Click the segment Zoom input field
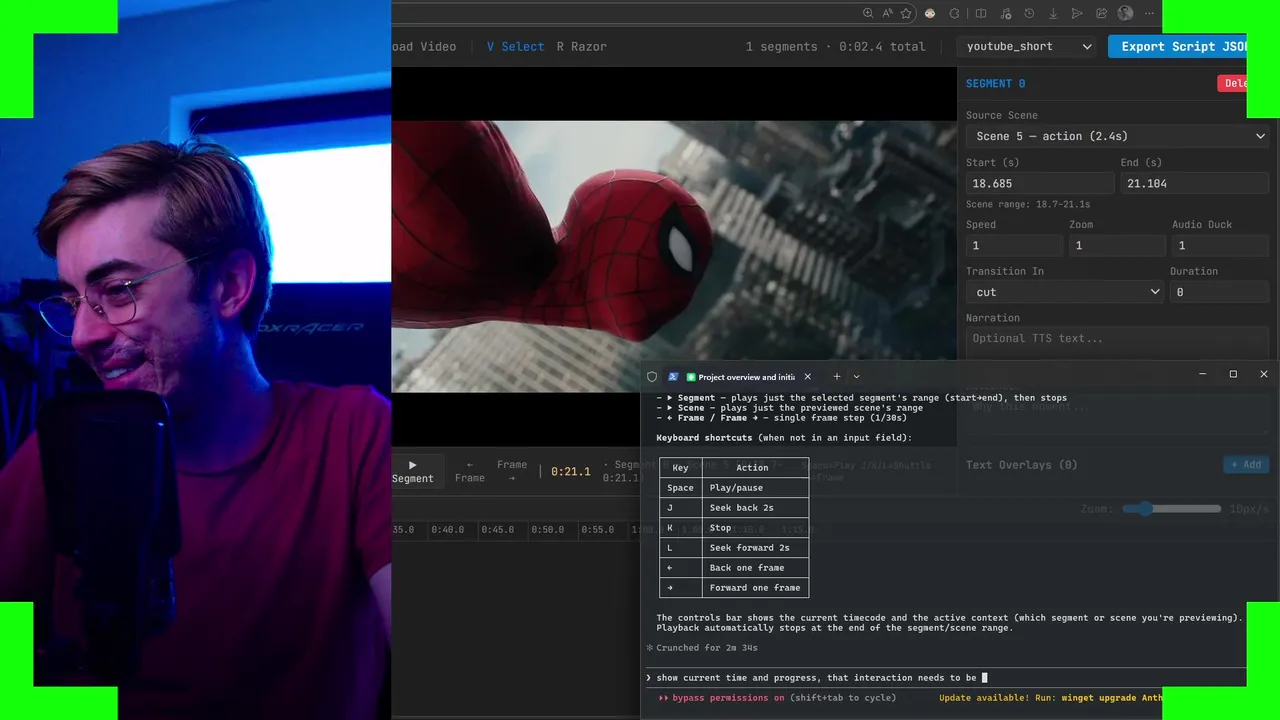Screen dimensions: 1280x720 1117,245
